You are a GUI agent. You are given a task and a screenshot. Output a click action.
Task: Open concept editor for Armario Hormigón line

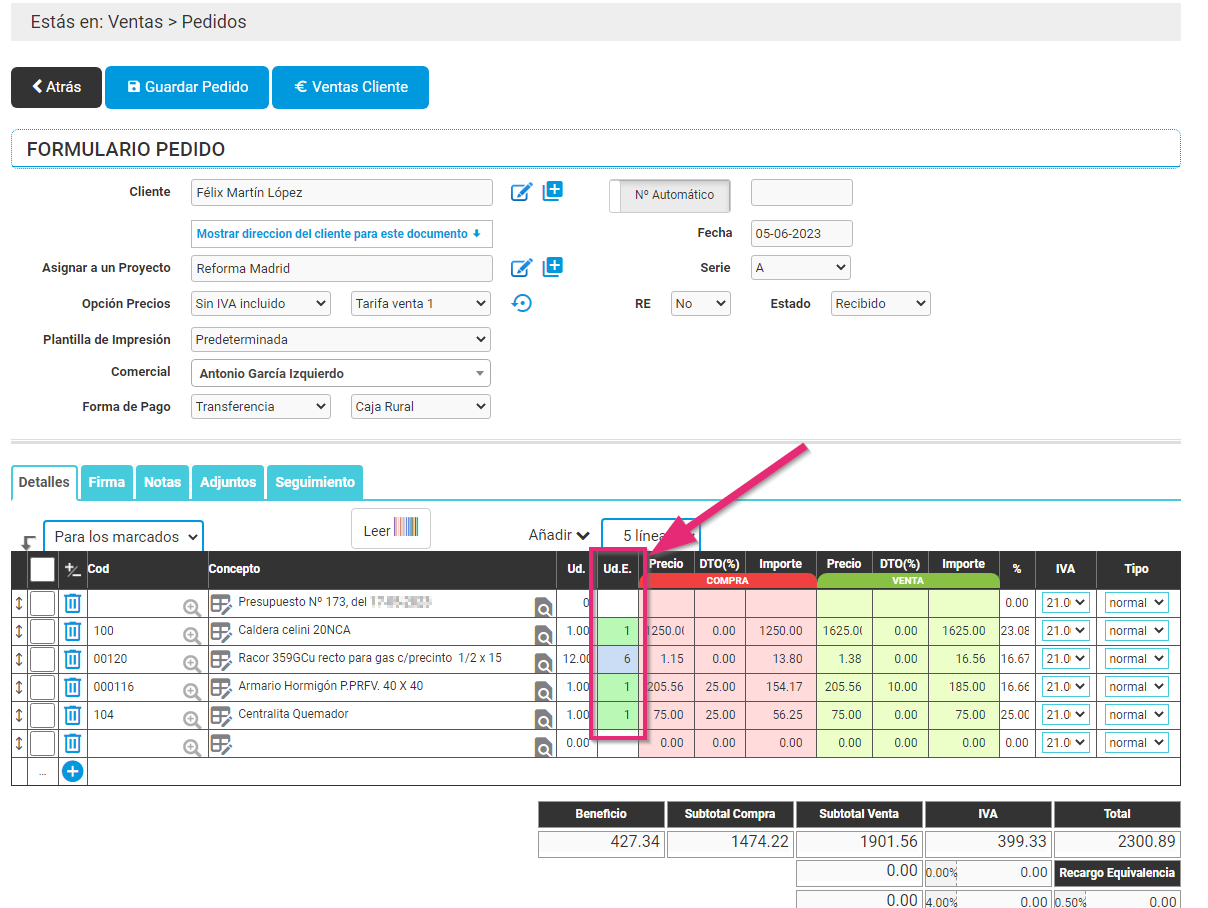221,687
